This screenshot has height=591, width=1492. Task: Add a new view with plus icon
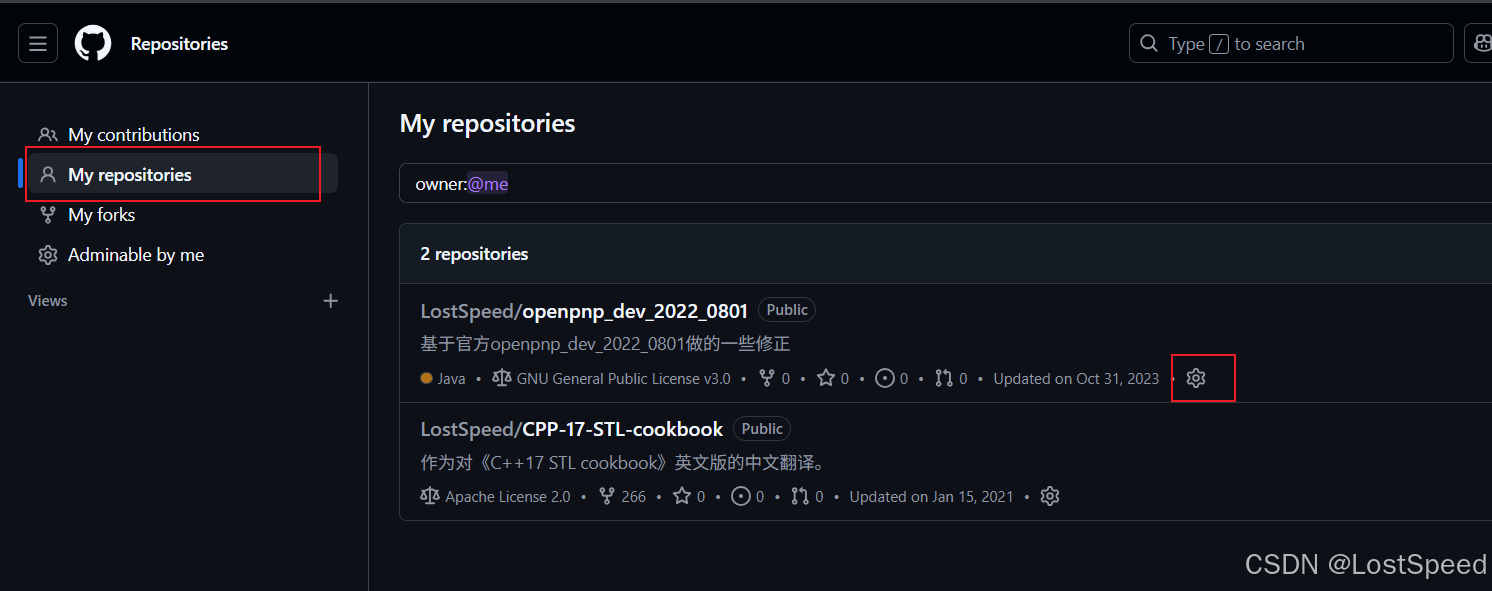pyautogui.click(x=331, y=301)
